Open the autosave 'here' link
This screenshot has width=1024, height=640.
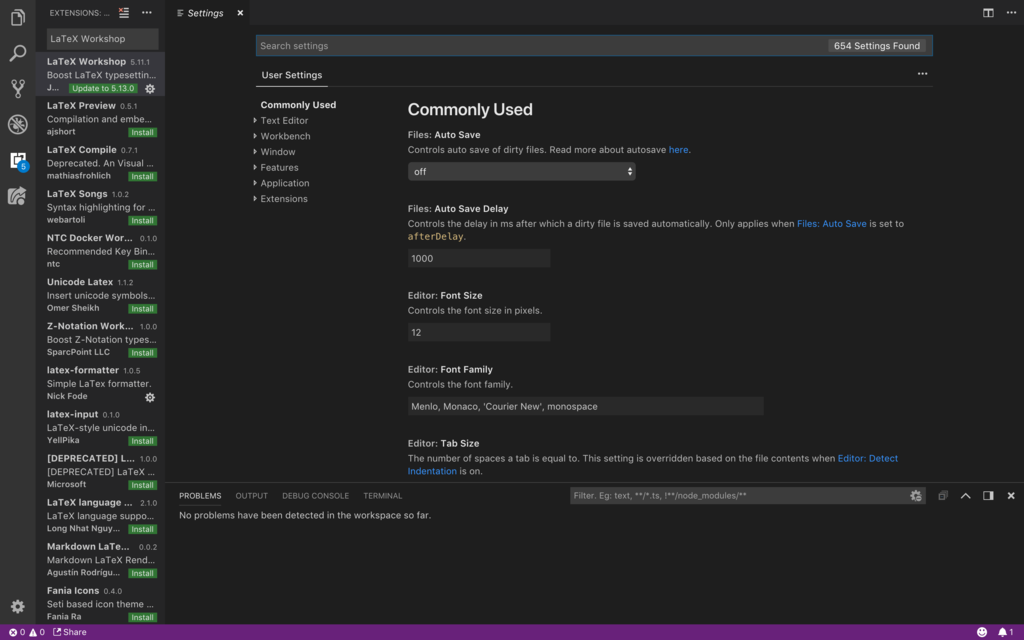[678, 150]
